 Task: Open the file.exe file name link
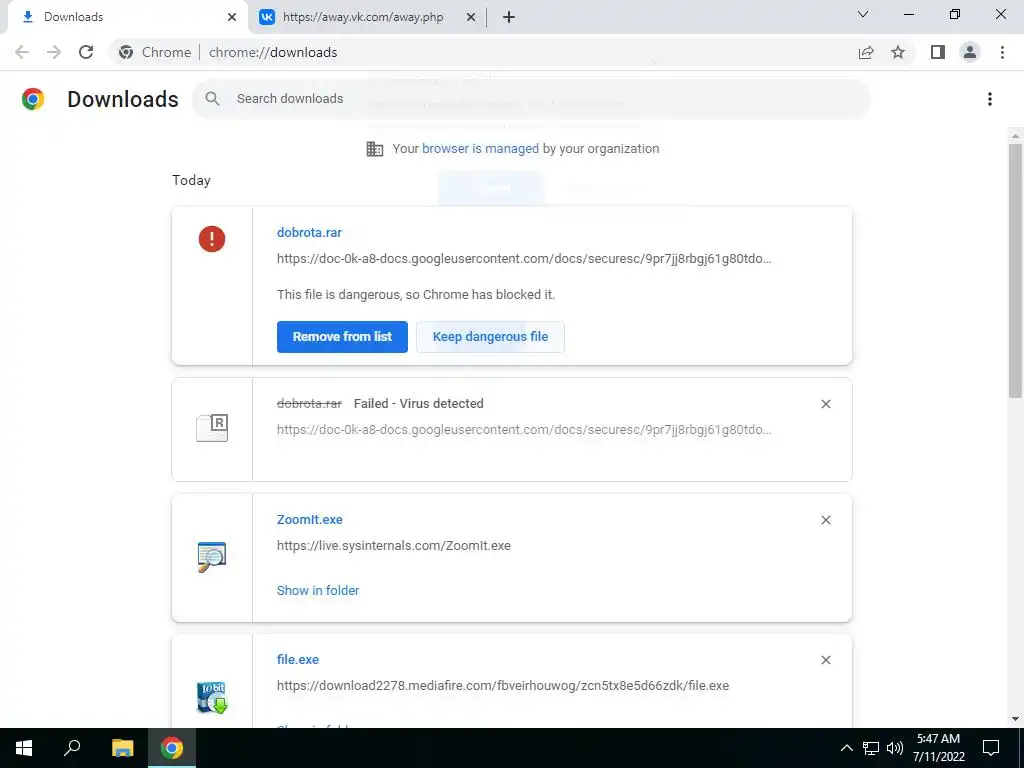(x=298, y=660)
